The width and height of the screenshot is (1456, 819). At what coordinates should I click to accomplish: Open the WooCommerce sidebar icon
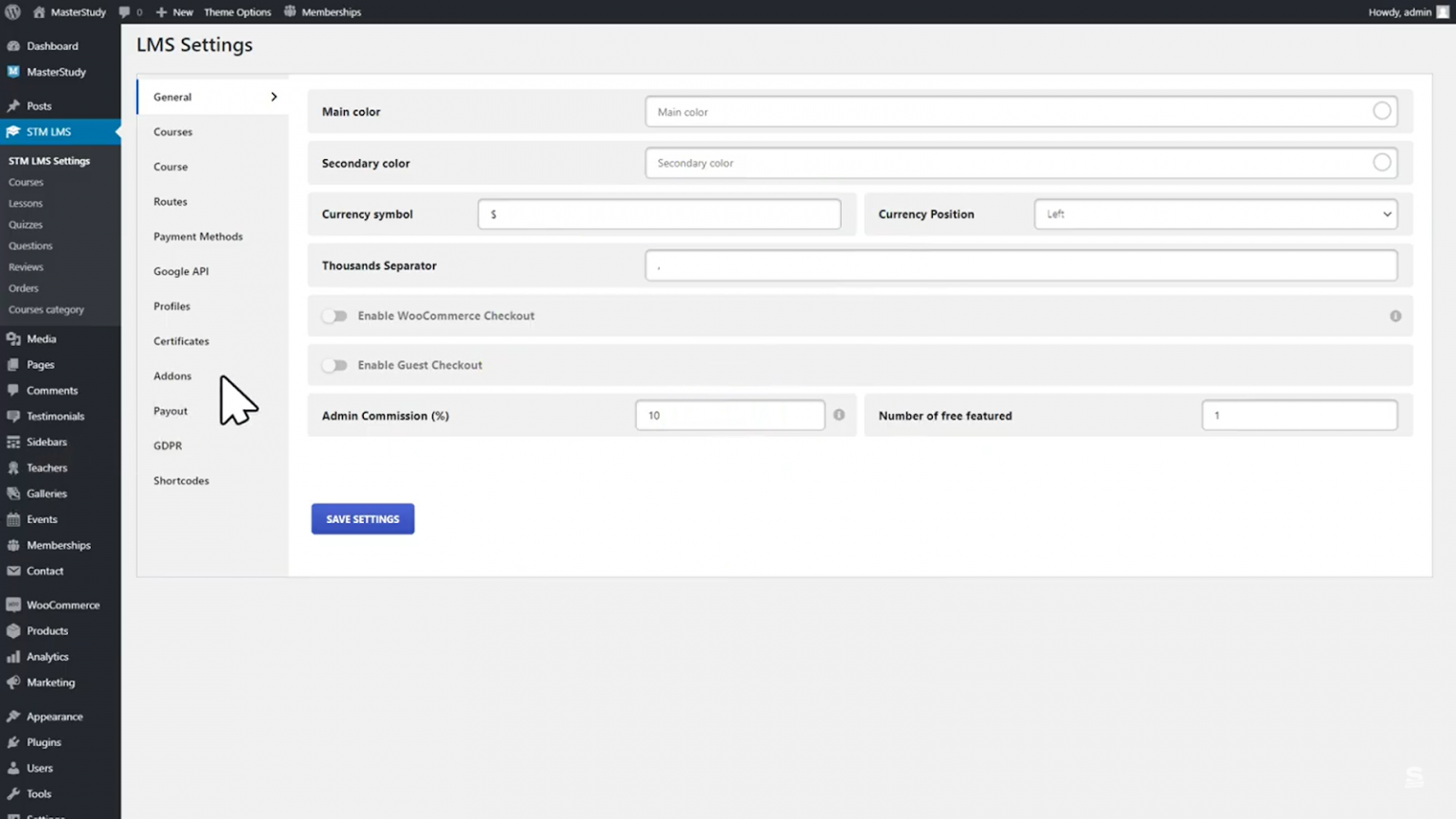[x=12, y=604]
